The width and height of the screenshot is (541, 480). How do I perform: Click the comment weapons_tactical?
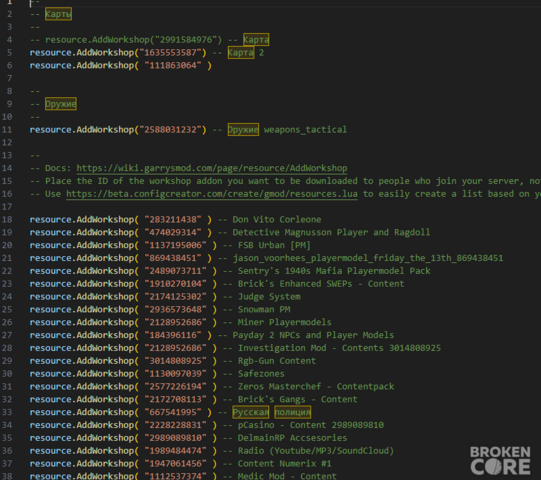(x=305, y=130)
